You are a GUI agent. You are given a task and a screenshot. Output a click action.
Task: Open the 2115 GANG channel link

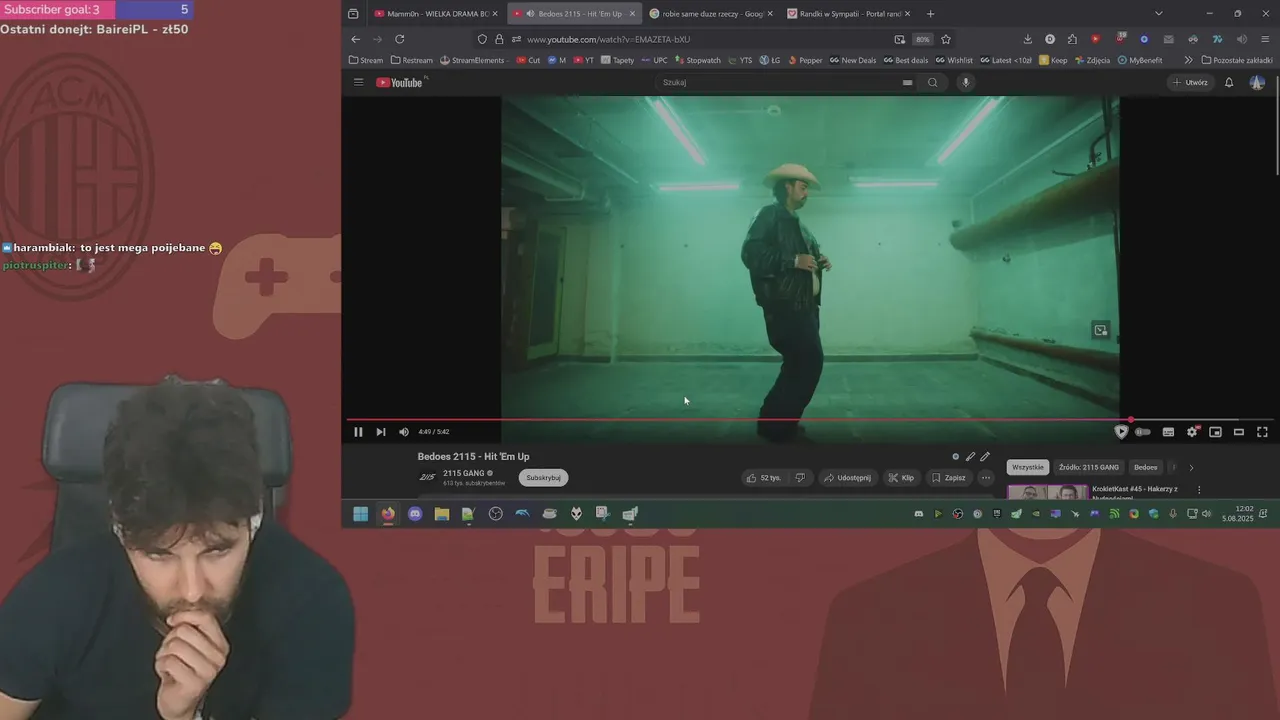tap(464, 473)
